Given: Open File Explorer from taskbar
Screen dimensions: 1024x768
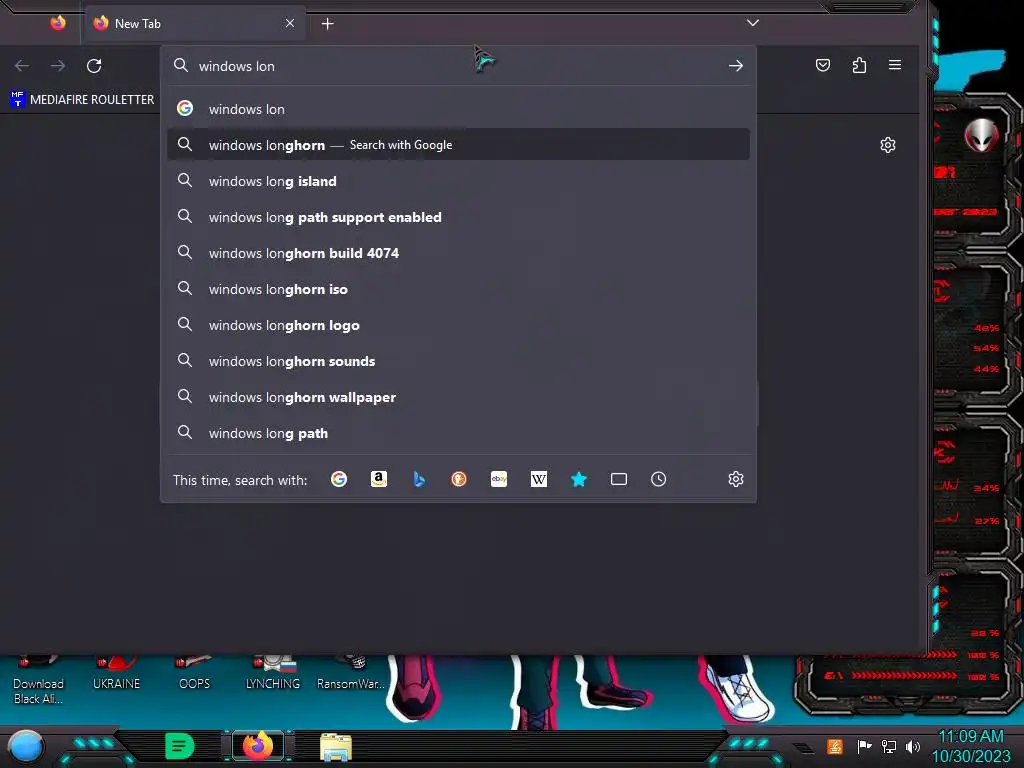Looking at the screenshot, I should (336, 747).
